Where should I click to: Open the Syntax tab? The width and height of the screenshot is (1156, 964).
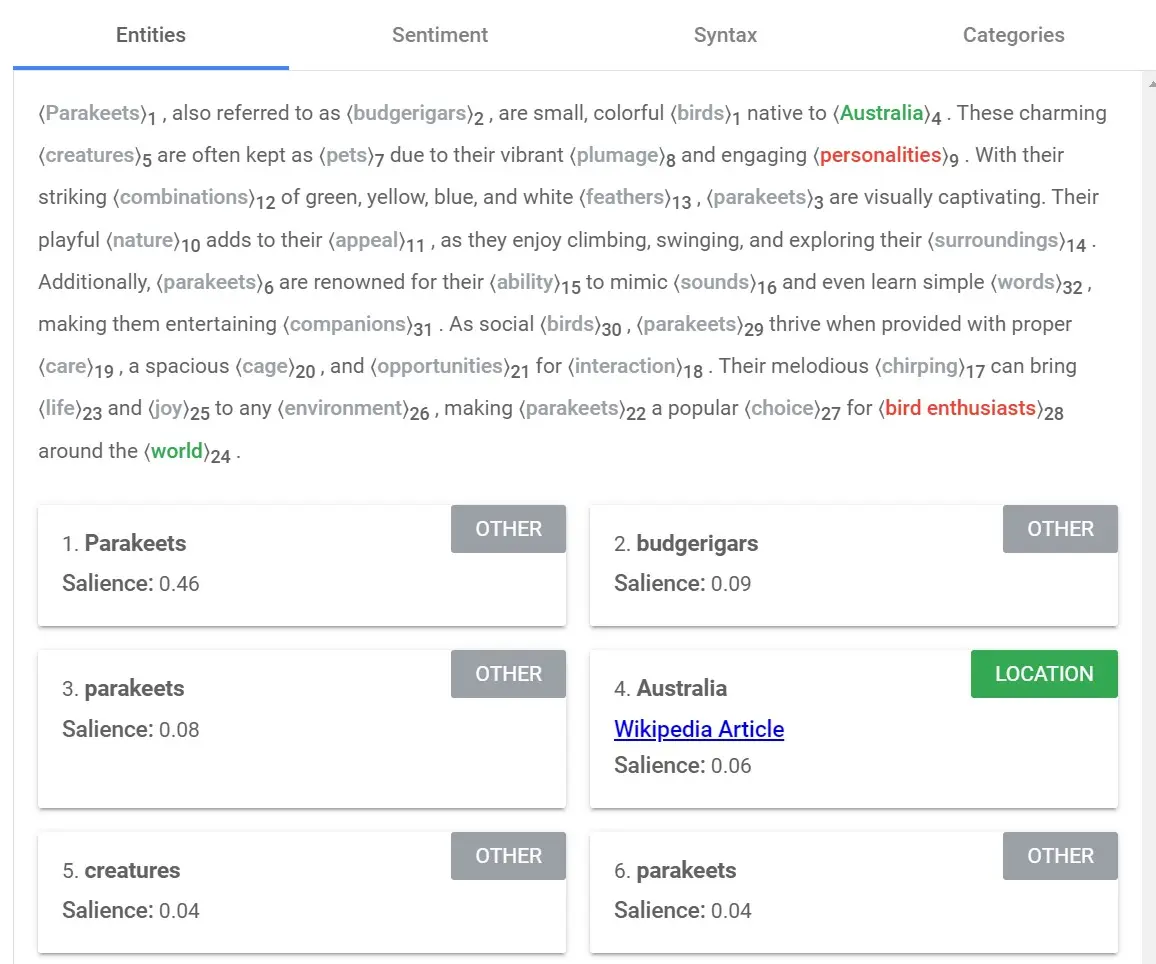[x=725, y=35]
